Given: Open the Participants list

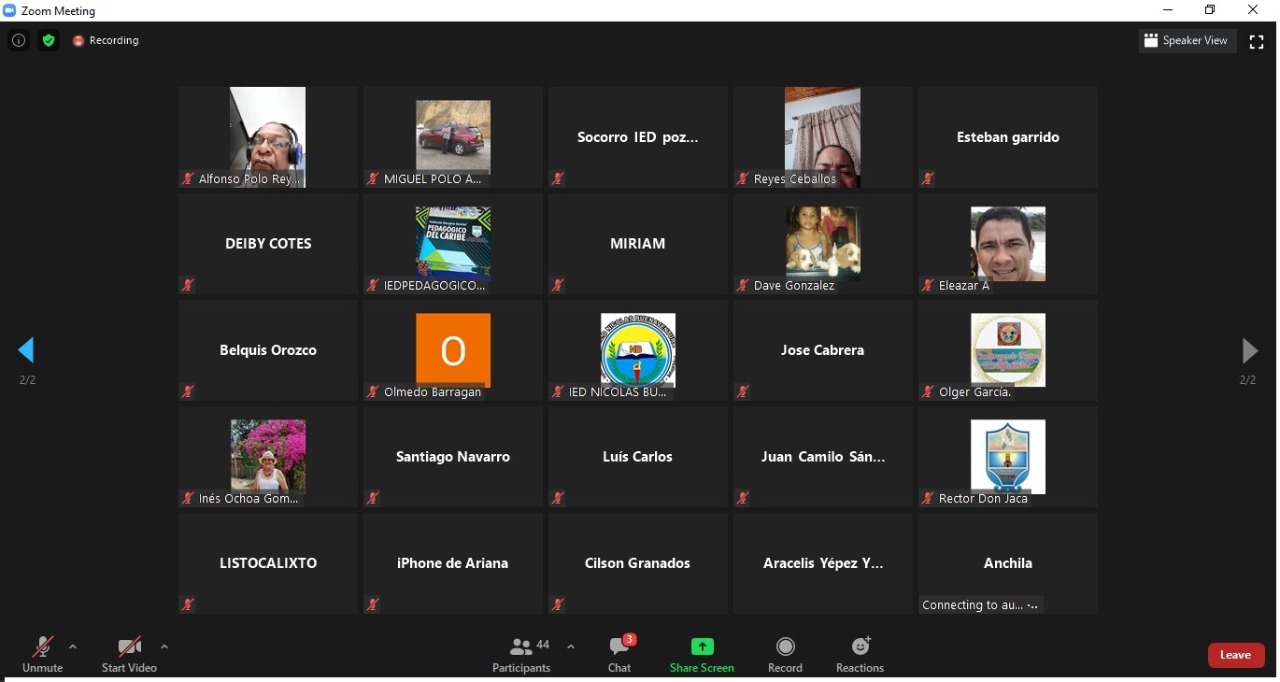Looking at the screenshot, I should point(522,654).
